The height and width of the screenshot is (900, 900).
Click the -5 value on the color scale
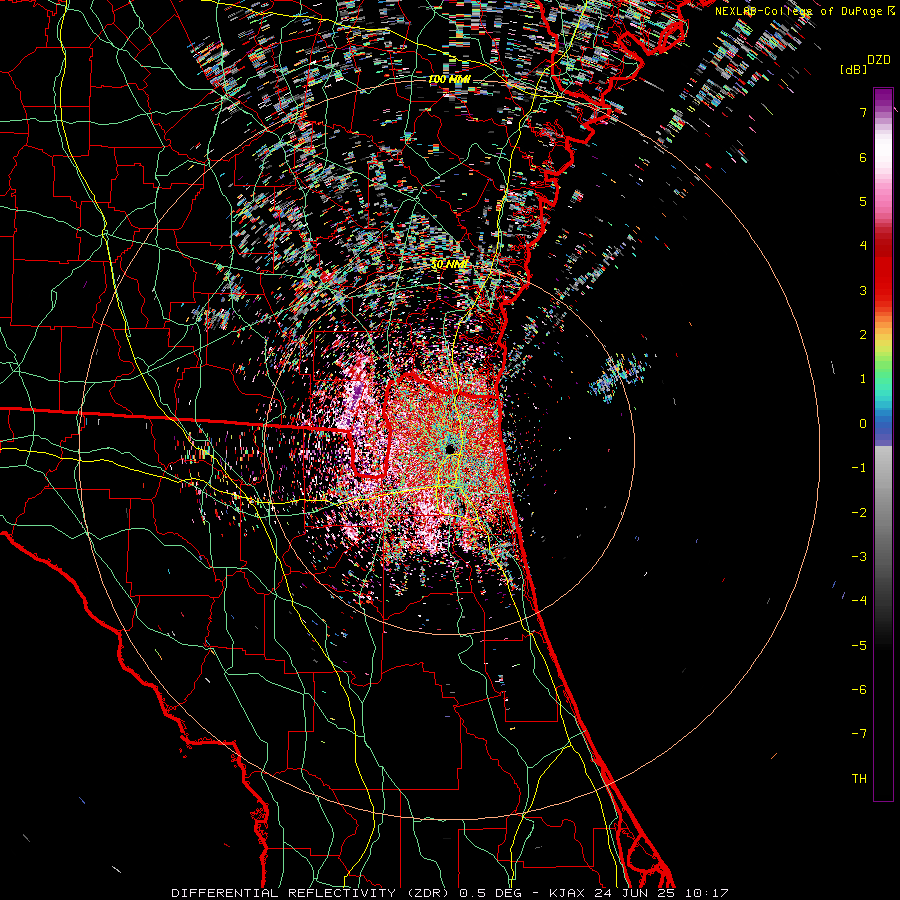click(x=859, y=646)
